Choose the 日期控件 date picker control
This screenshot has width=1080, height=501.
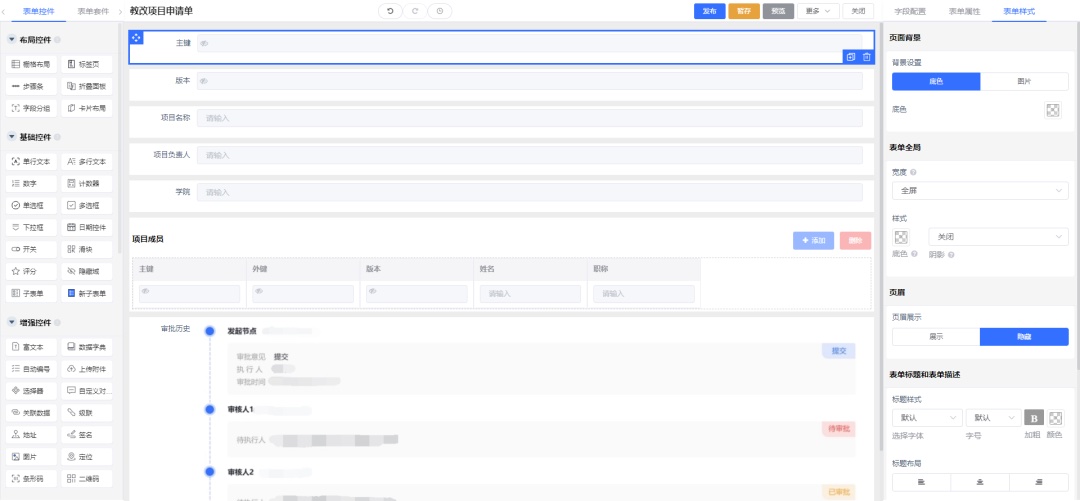(86, 227)
